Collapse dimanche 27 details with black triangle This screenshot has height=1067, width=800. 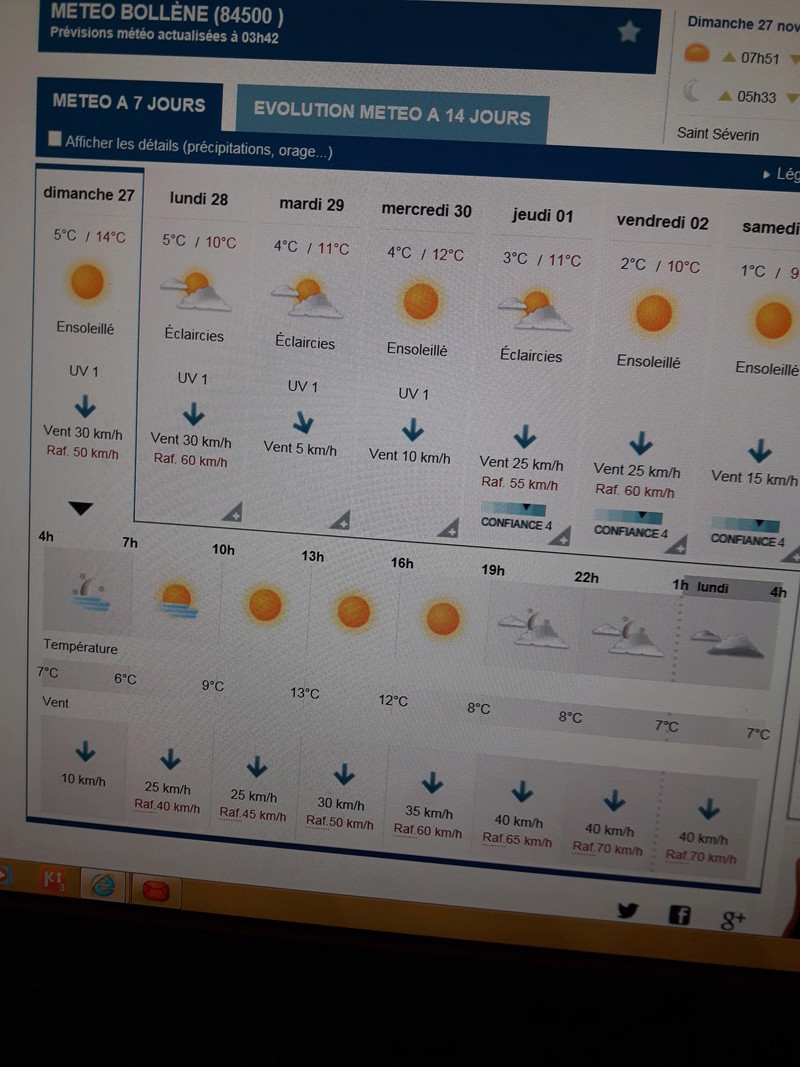(80, 508)
